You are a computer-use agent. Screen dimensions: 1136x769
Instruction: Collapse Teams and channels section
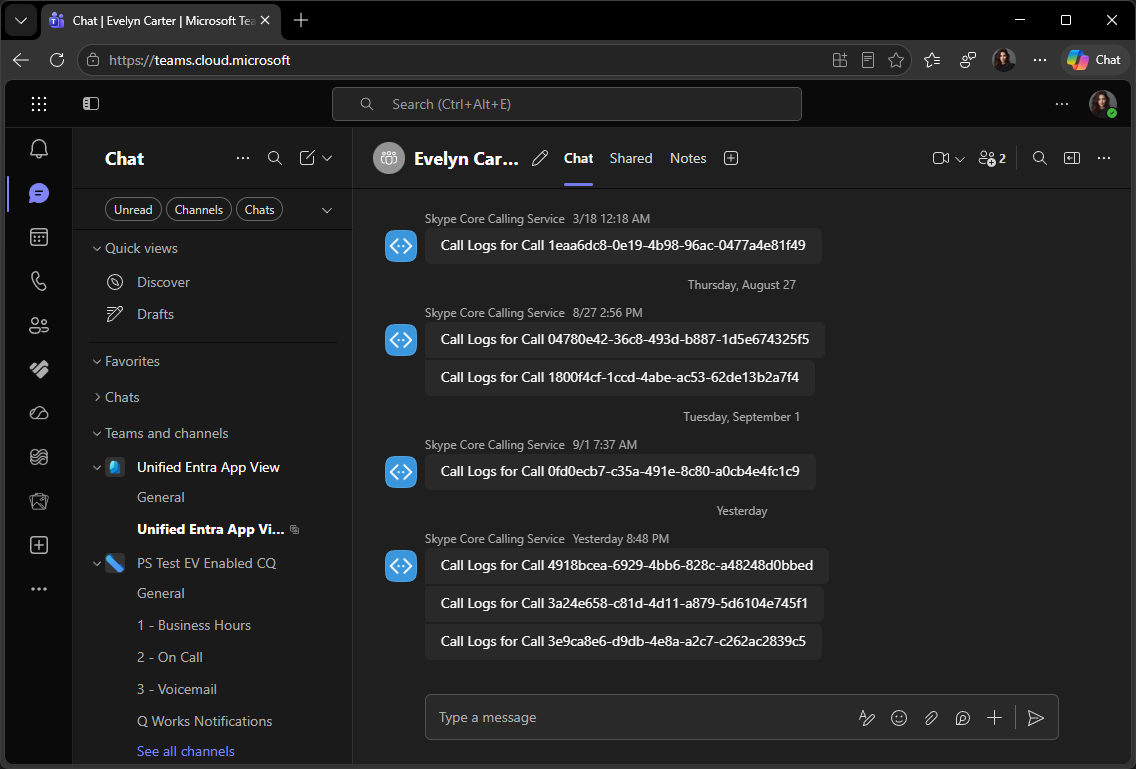click(97, 433)
